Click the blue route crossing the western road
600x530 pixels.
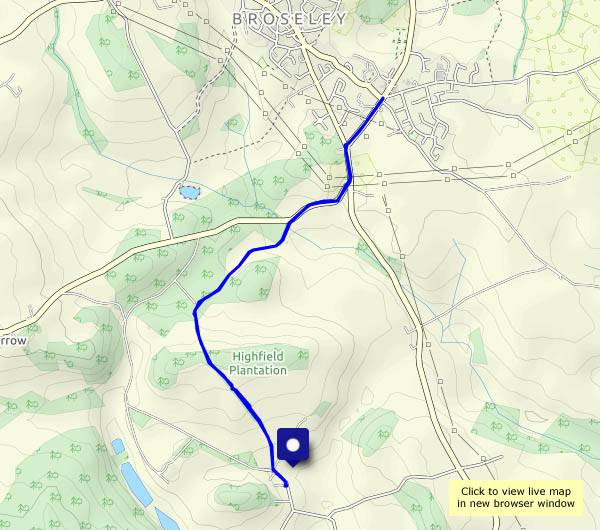pos(290,222)
